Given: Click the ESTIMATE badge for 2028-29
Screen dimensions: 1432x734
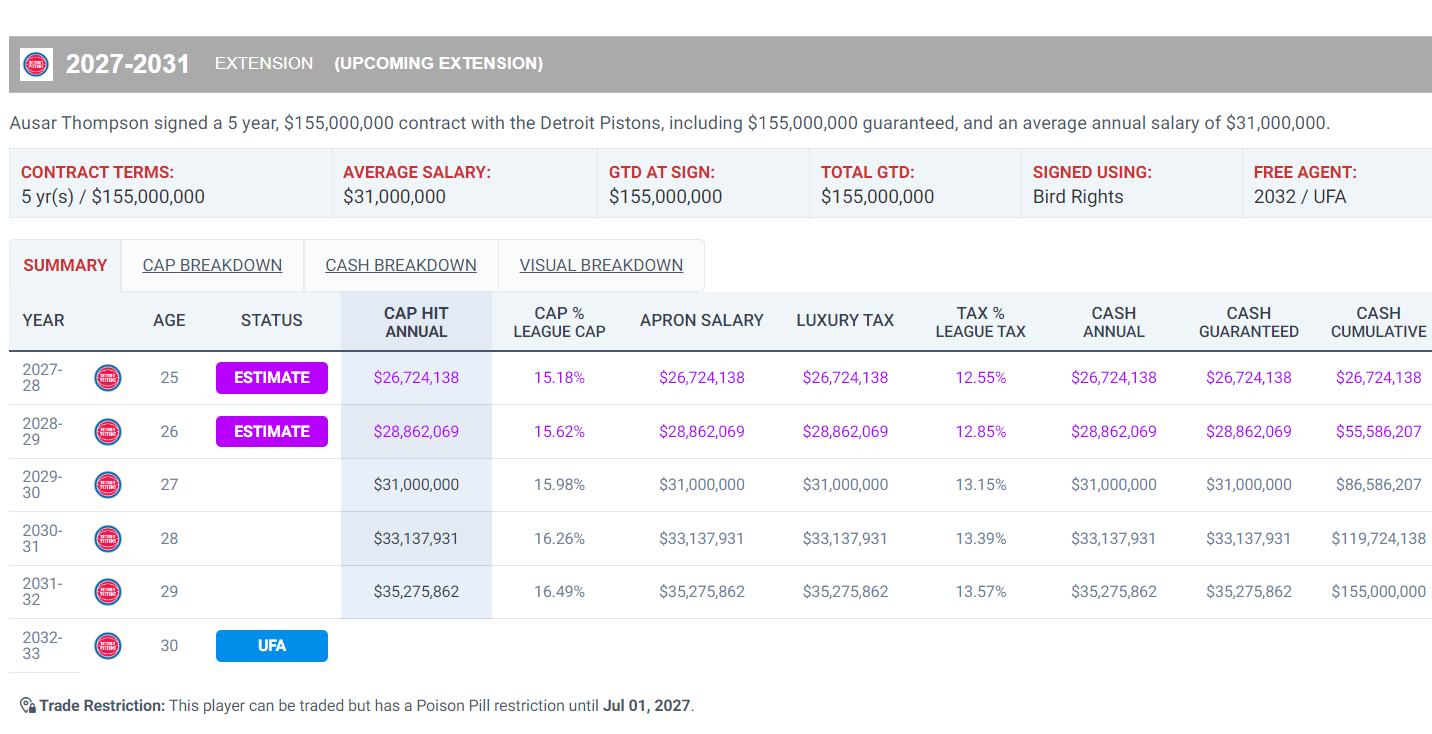Looking at the screenshot, I should [272, 432].
